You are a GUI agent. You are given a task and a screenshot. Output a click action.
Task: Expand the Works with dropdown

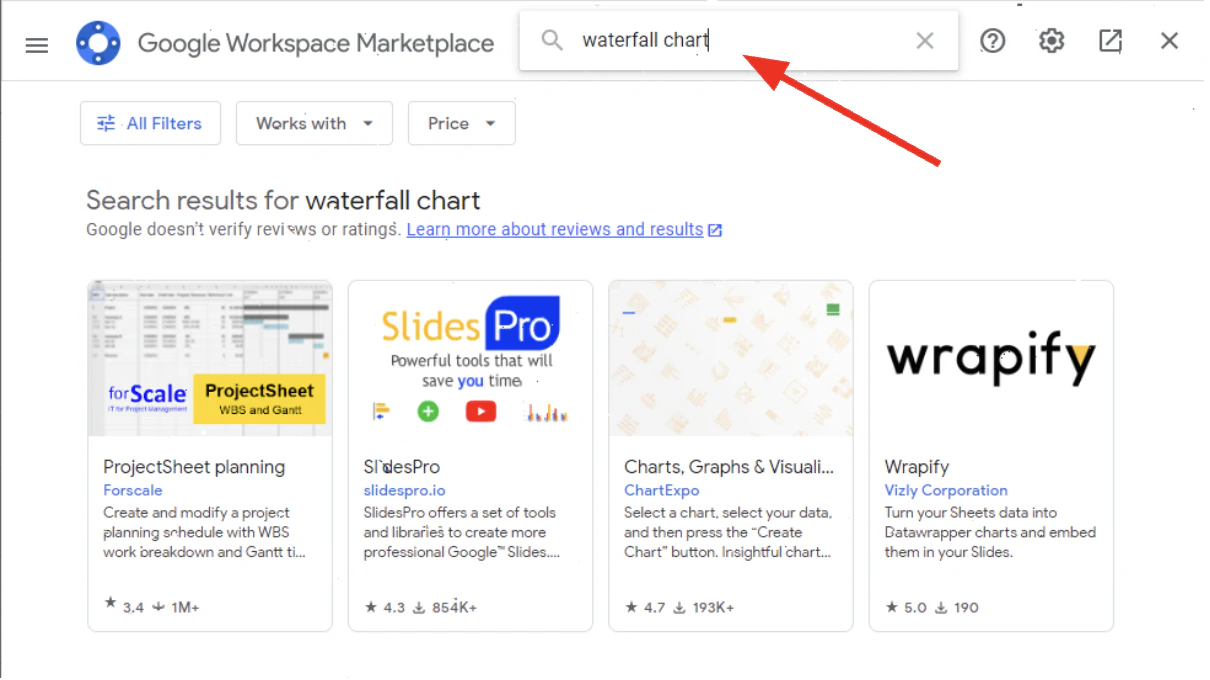[314, 123]
